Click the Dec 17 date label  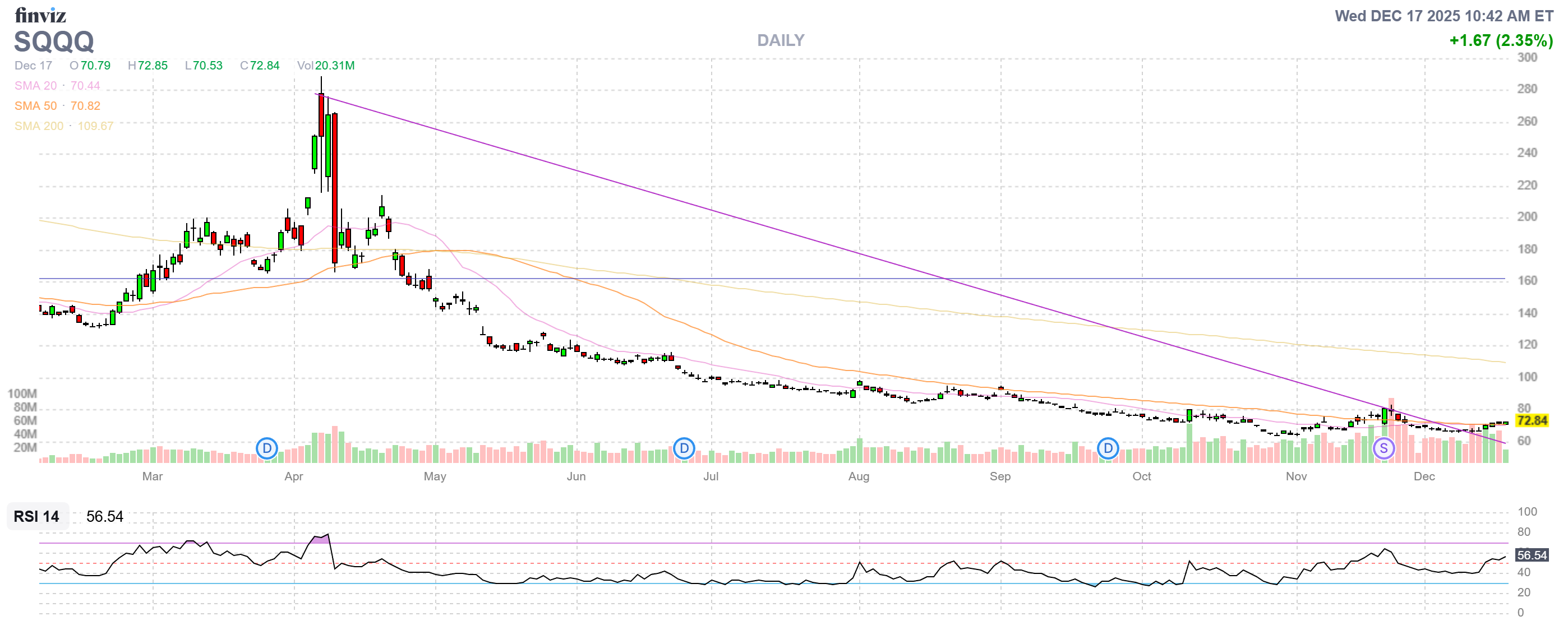click(34, 66)
